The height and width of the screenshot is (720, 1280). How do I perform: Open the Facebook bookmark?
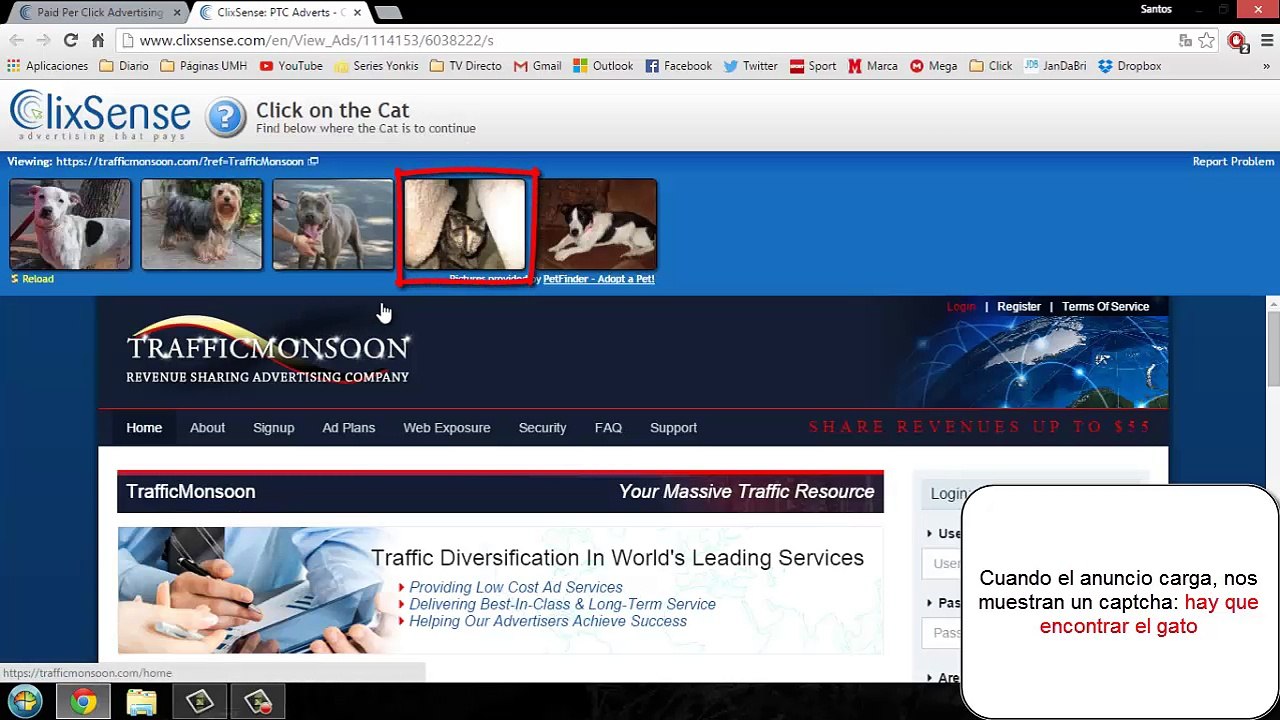pos(679,66)
